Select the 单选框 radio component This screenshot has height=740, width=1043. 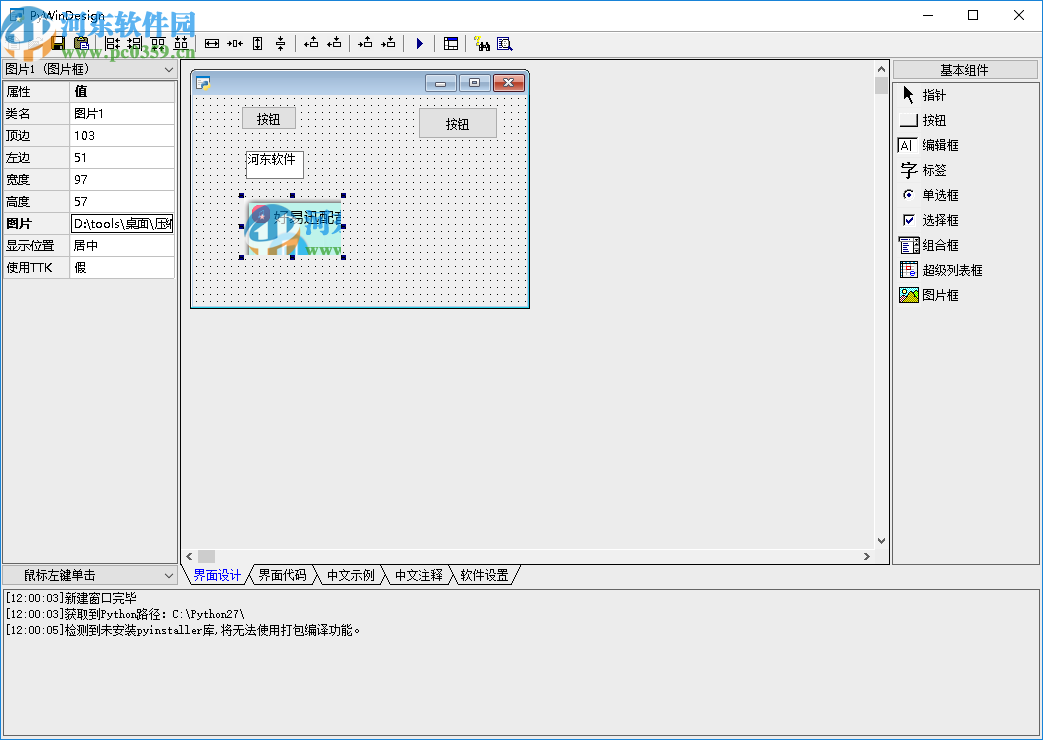pyautogui.click(x=929, y=195)
